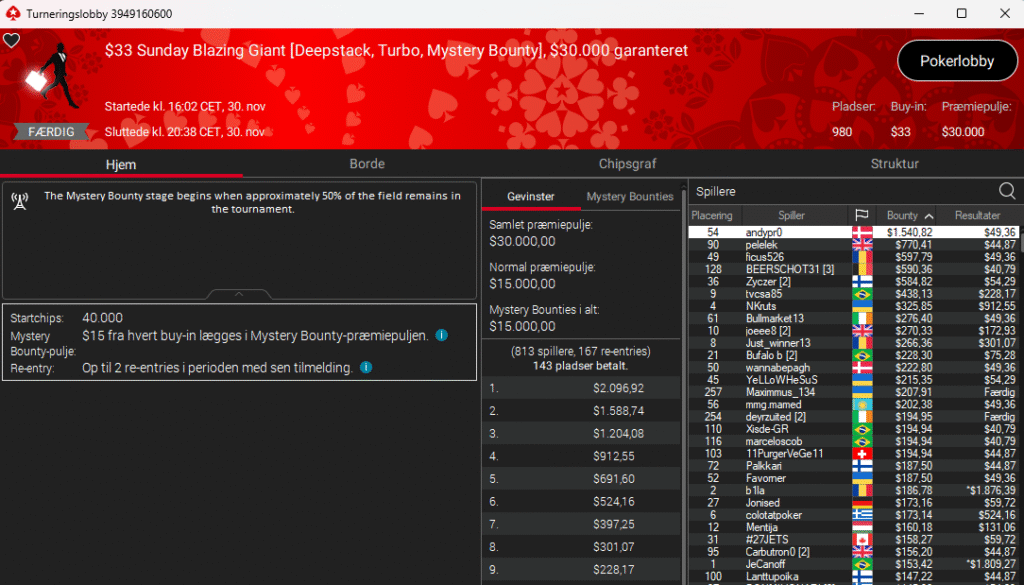The image size is (1024, 585).
Task: Click the Pokerlobby button
Action: 957,61
